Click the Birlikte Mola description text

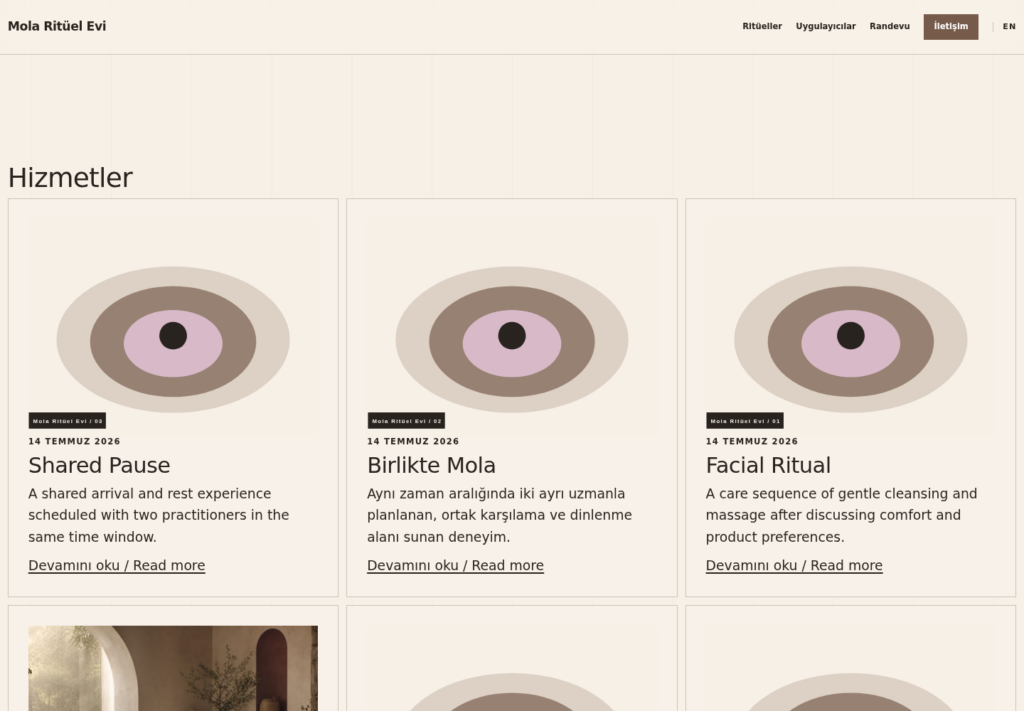click(x=500, y=515)
